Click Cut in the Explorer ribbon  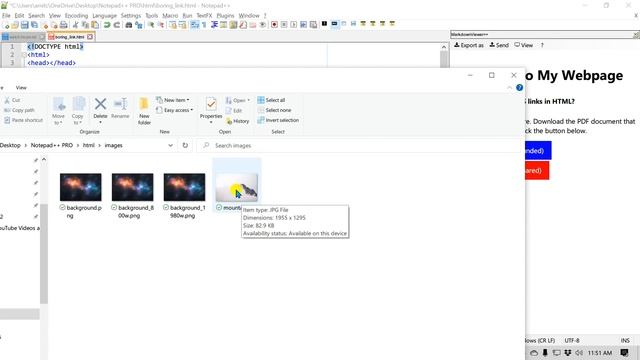tap(12, 100)
